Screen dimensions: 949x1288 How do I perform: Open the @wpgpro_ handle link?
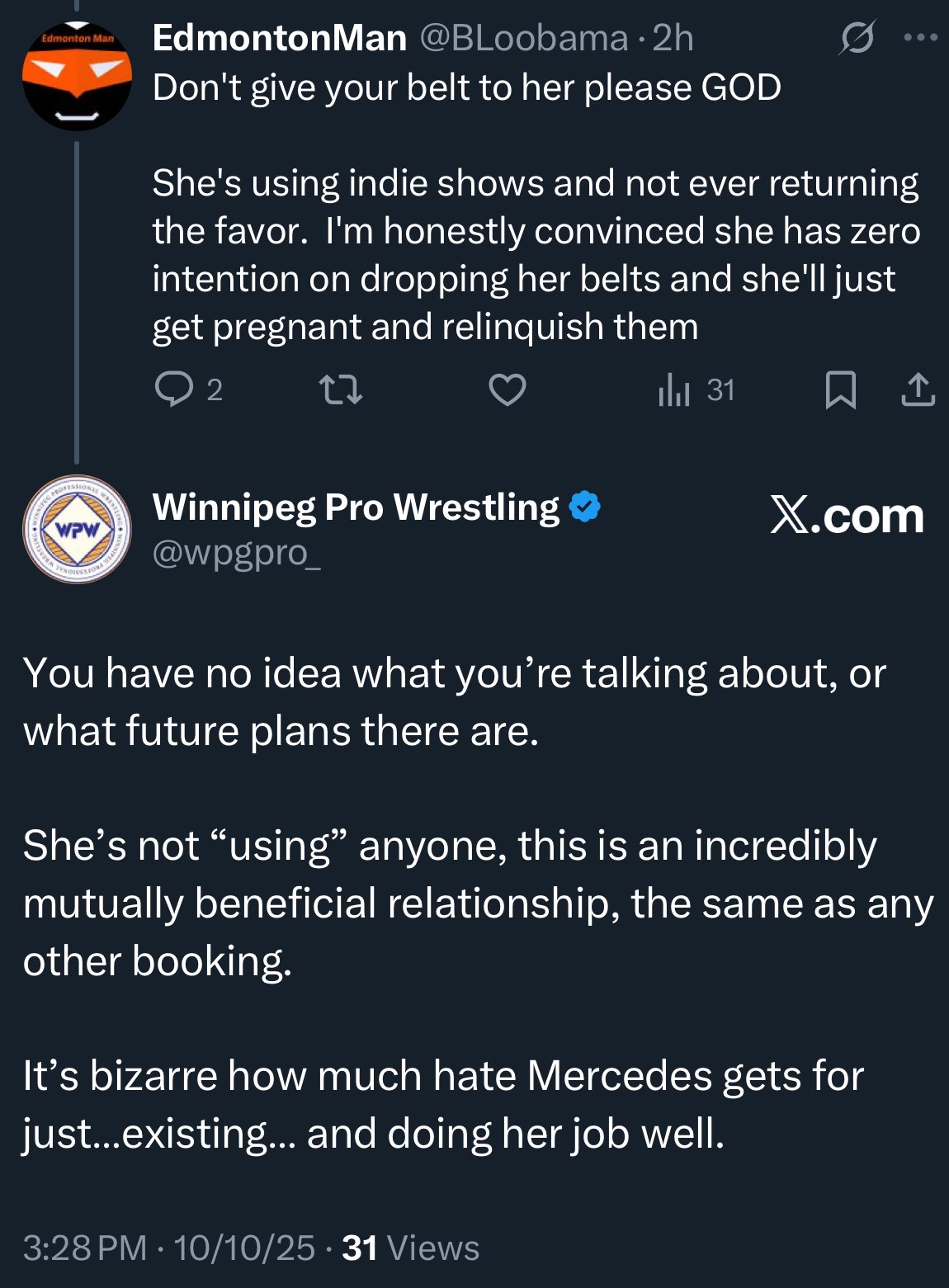pos(237,553)
